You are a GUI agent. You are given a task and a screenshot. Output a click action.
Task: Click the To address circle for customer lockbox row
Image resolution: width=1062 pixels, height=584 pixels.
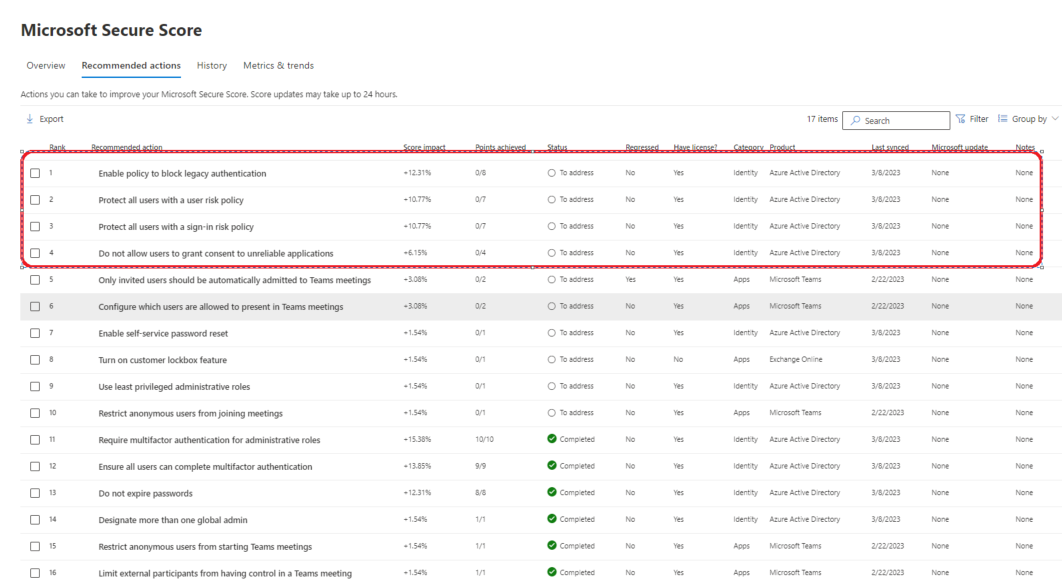pyautogui.click(x=553, y=359)
